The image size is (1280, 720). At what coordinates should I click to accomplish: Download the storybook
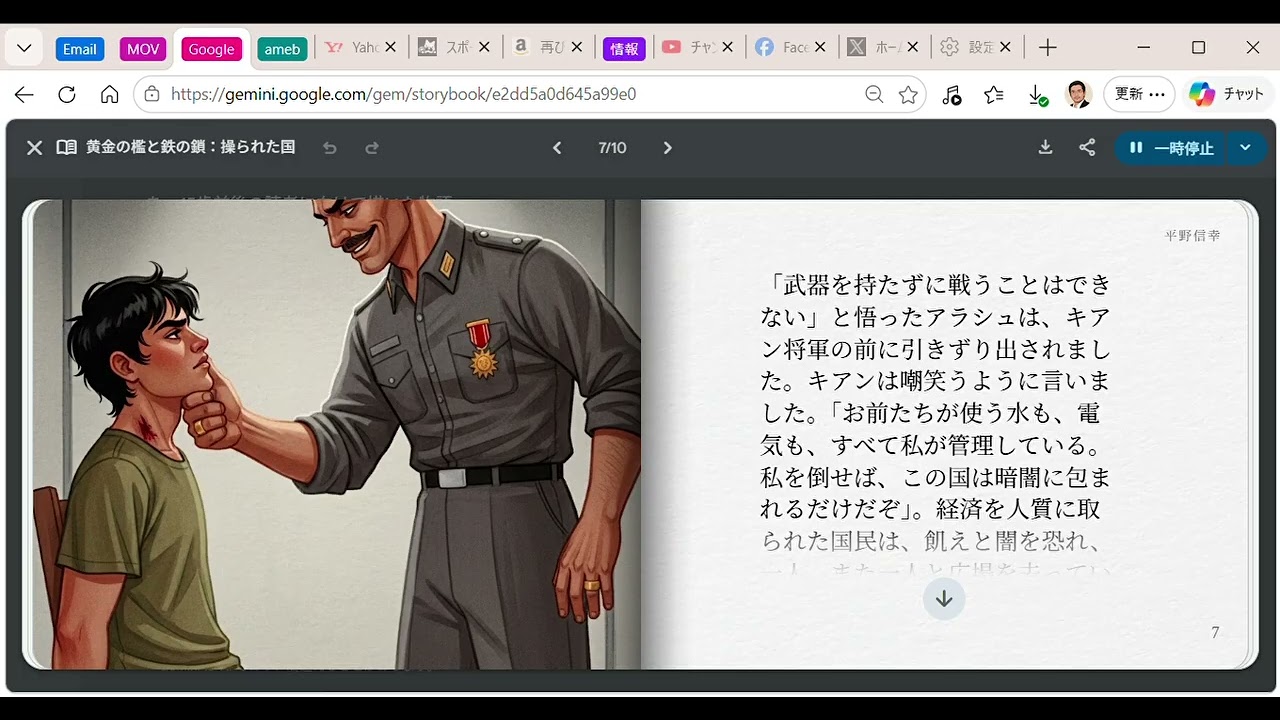click(x=1045, y=148)
